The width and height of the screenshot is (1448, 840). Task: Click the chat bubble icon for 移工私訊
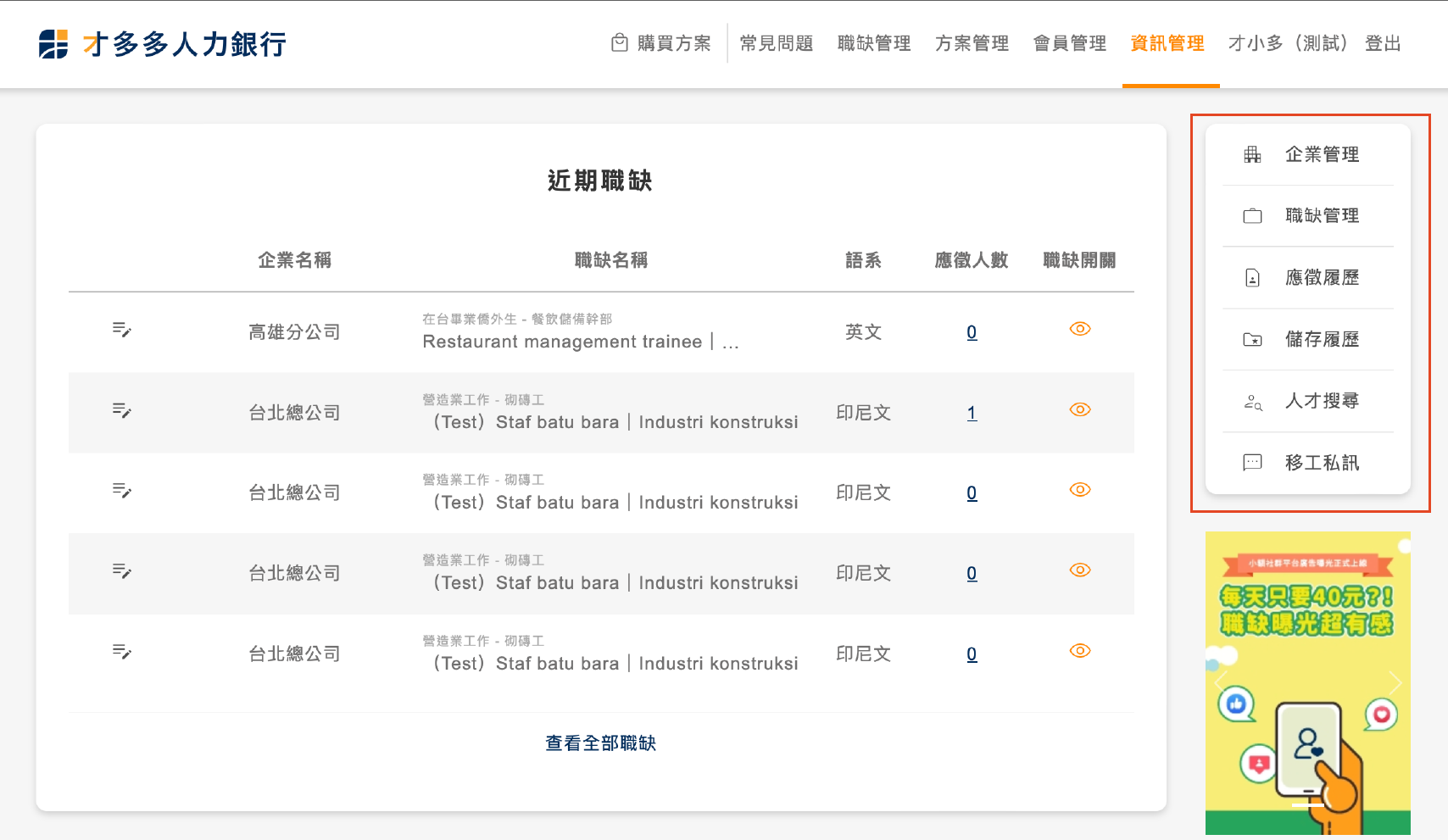click(1252, 463)
